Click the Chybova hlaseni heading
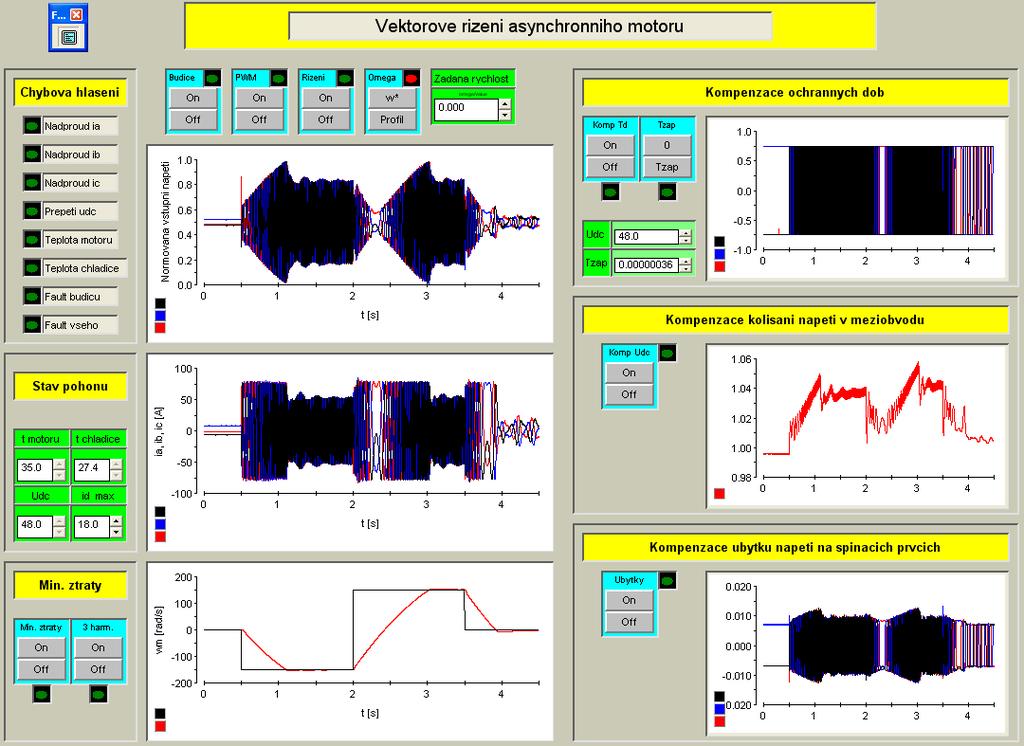 coord(70,92)
